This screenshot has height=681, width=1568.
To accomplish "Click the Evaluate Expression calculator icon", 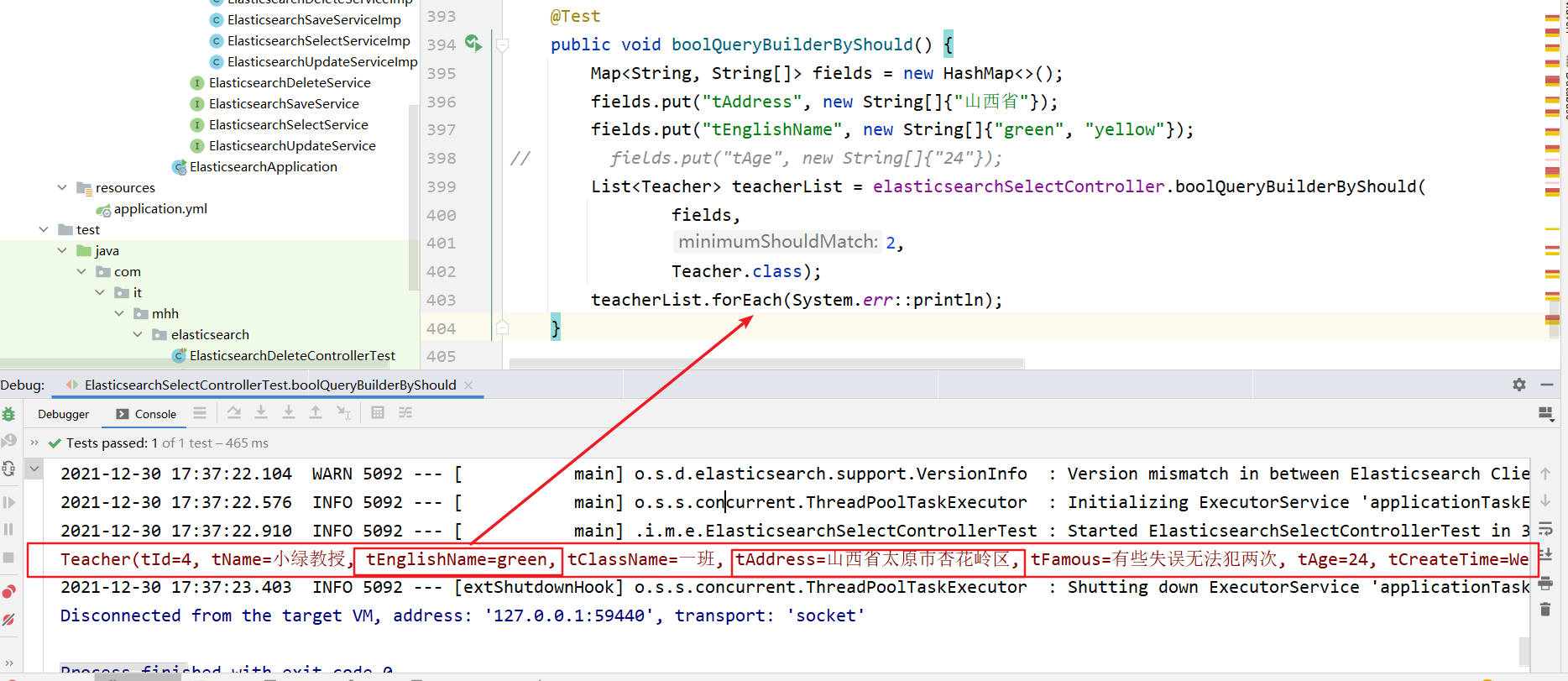I will pos(378,412).
